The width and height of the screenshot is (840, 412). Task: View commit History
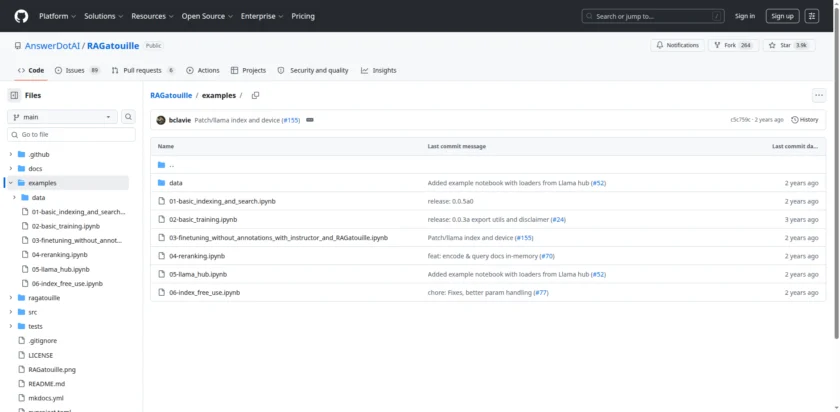[805, 120]
